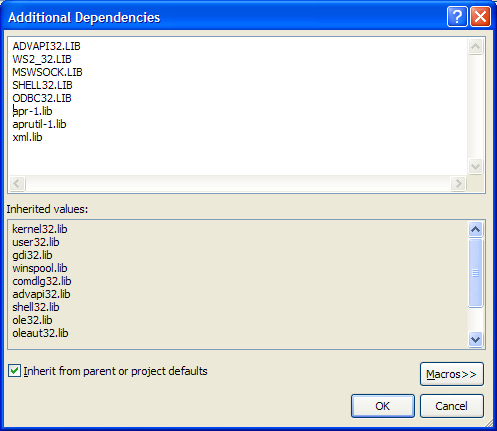Place the cursor on WS2_32.LIB
The height and width of the screenshot is (431, 497).
pos(42,59)
